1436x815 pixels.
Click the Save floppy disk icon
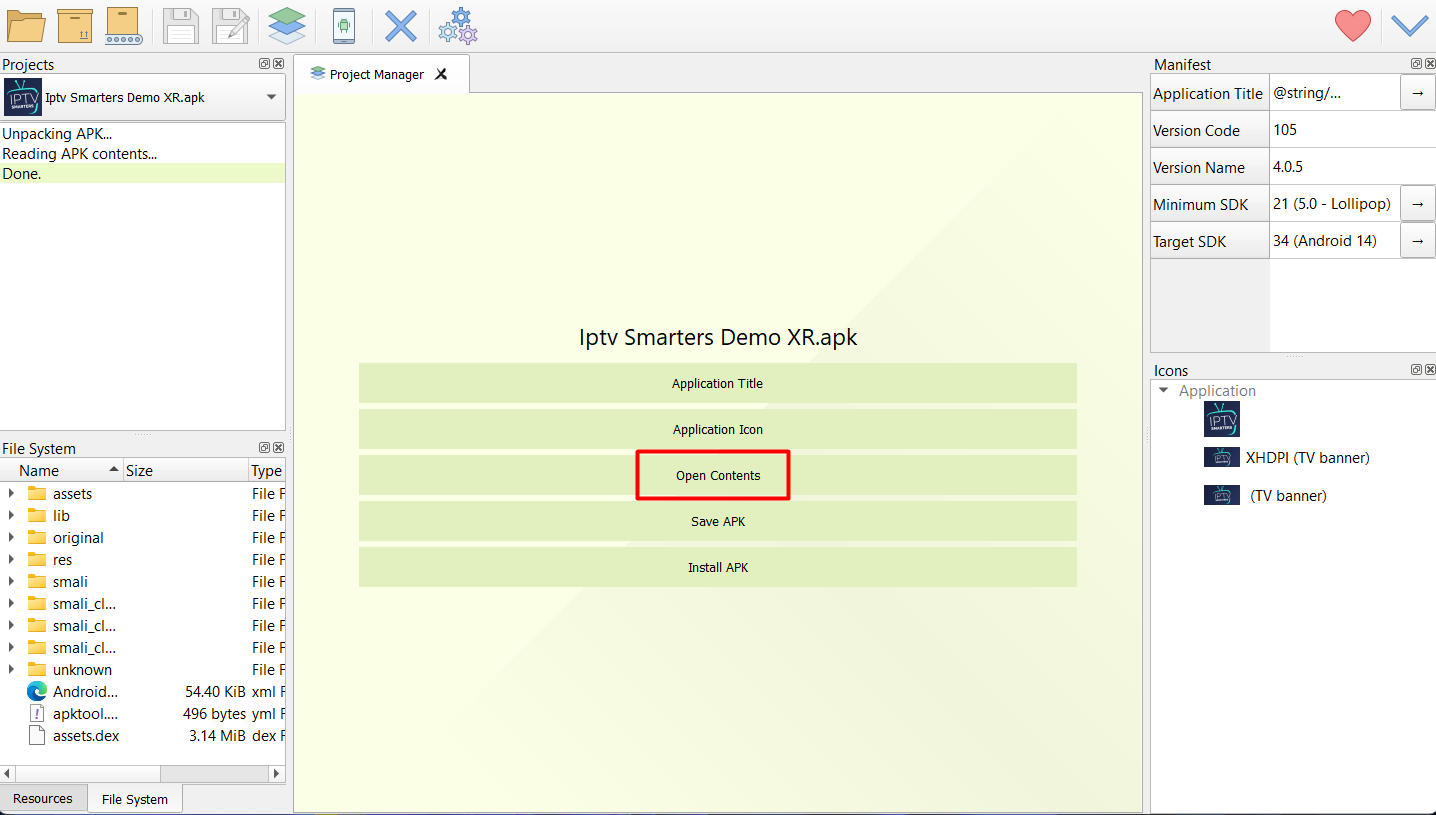pyautogui.click(x=181, y=26)
